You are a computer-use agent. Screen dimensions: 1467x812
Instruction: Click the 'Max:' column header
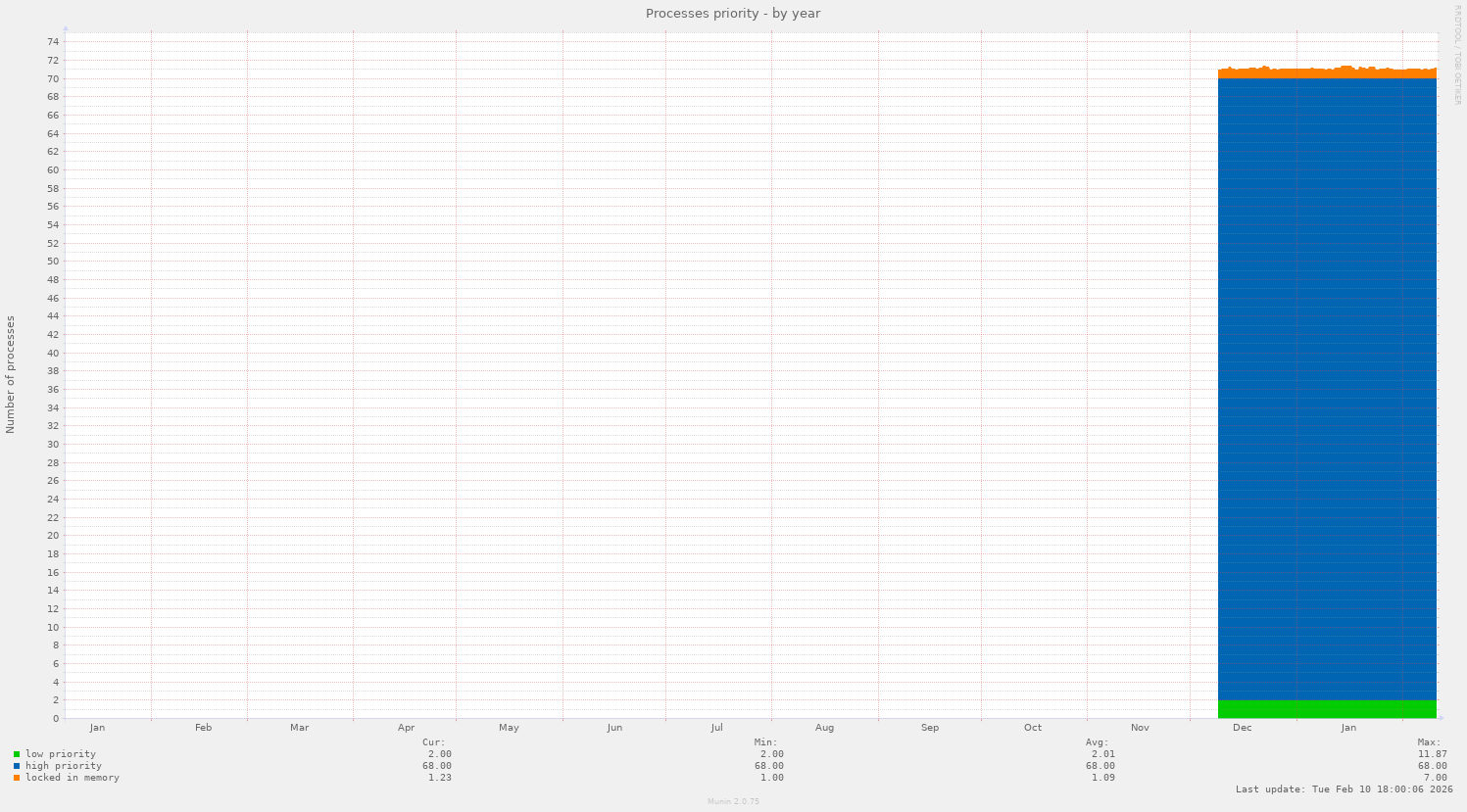1429,742
